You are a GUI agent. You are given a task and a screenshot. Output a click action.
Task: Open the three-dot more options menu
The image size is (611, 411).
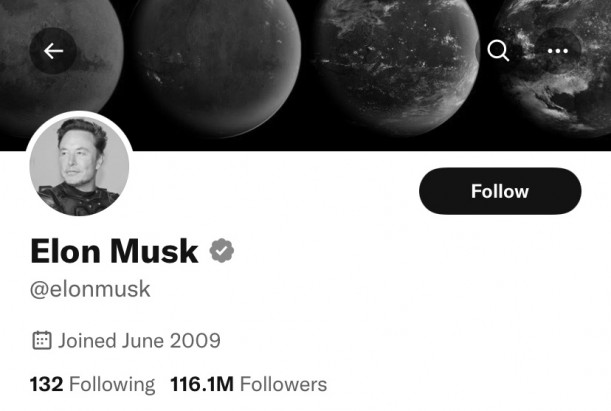[558, 51]
